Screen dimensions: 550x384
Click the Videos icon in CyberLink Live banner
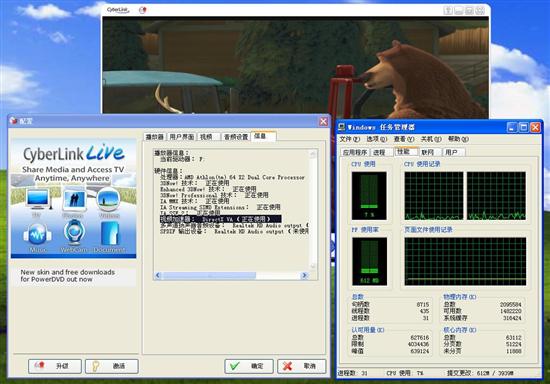pos(109,199)
